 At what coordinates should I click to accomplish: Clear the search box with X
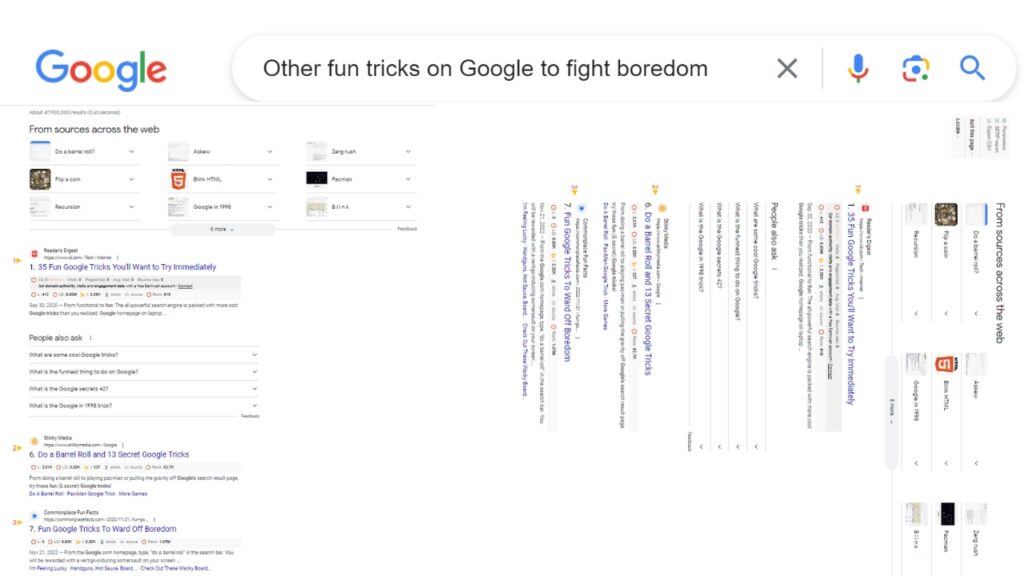click(787, 68)
